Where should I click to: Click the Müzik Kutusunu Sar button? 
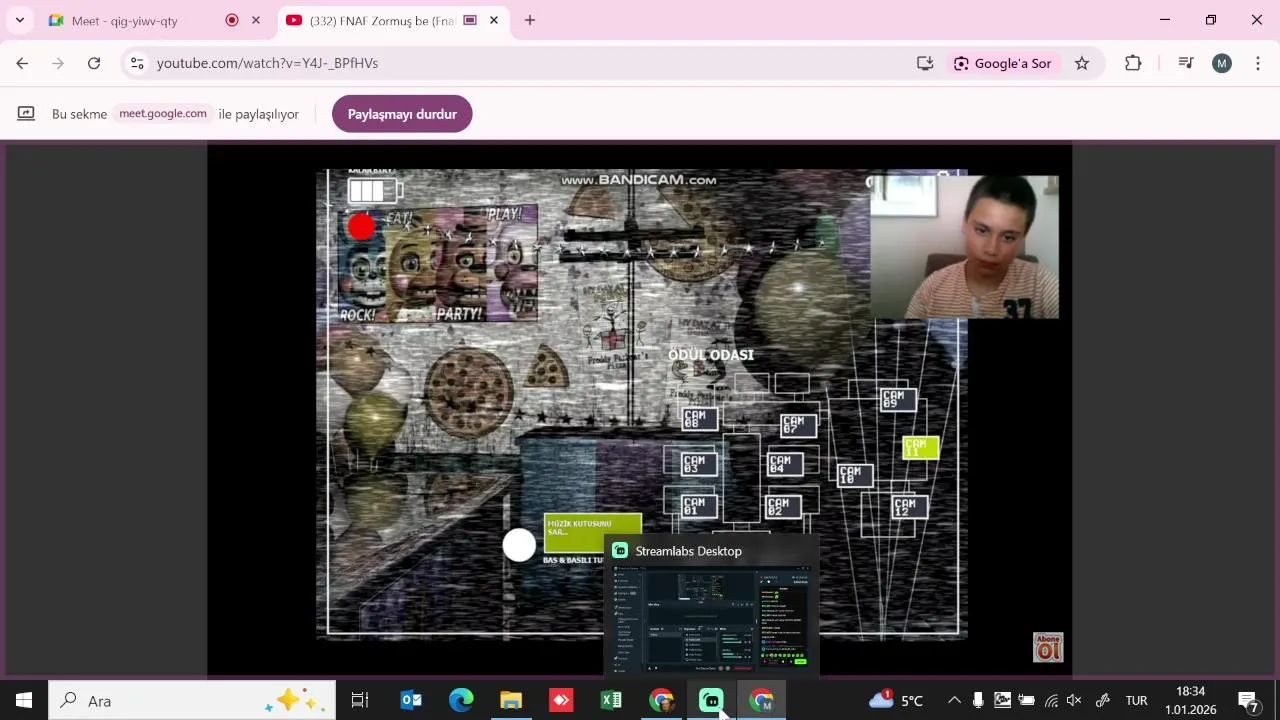[592, 532]
